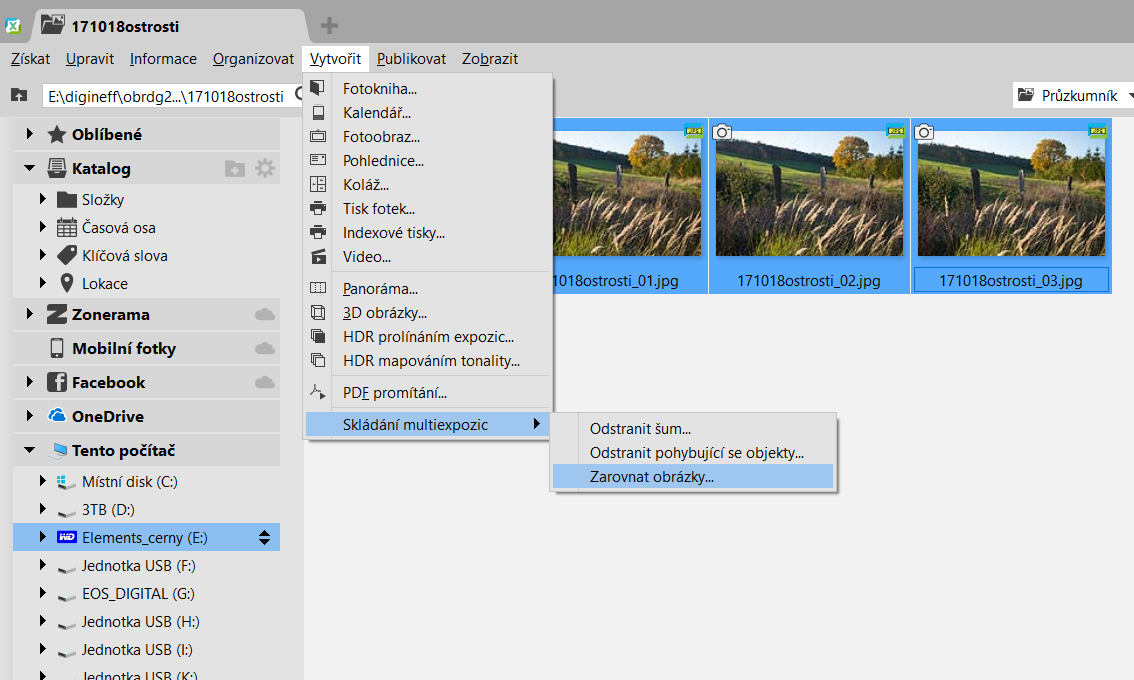The width and height of the screenshot is (1134, 680).
Task: Click the Facebook cloud icon
Action: coord(265,382)
